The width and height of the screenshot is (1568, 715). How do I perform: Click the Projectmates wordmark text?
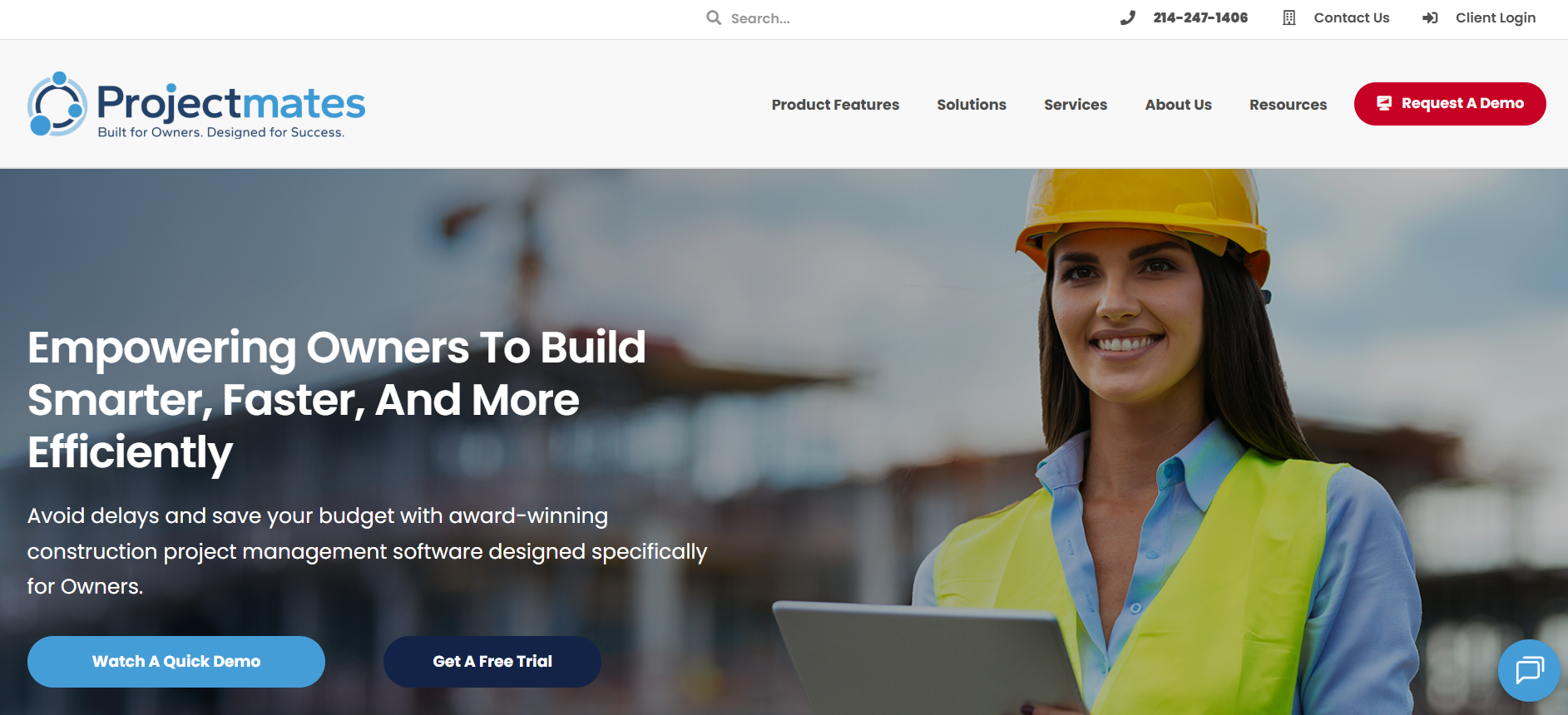click(x=231, y=103)
